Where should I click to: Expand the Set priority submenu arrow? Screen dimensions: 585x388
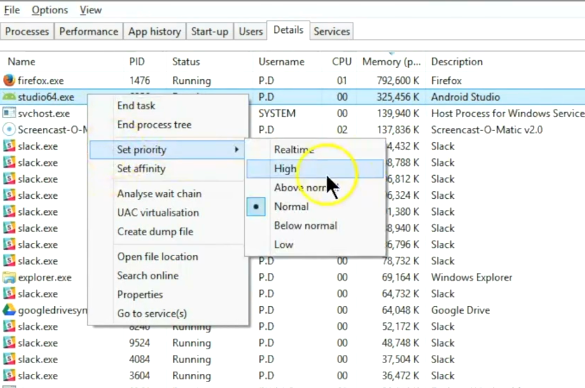(x=236, y=150)
